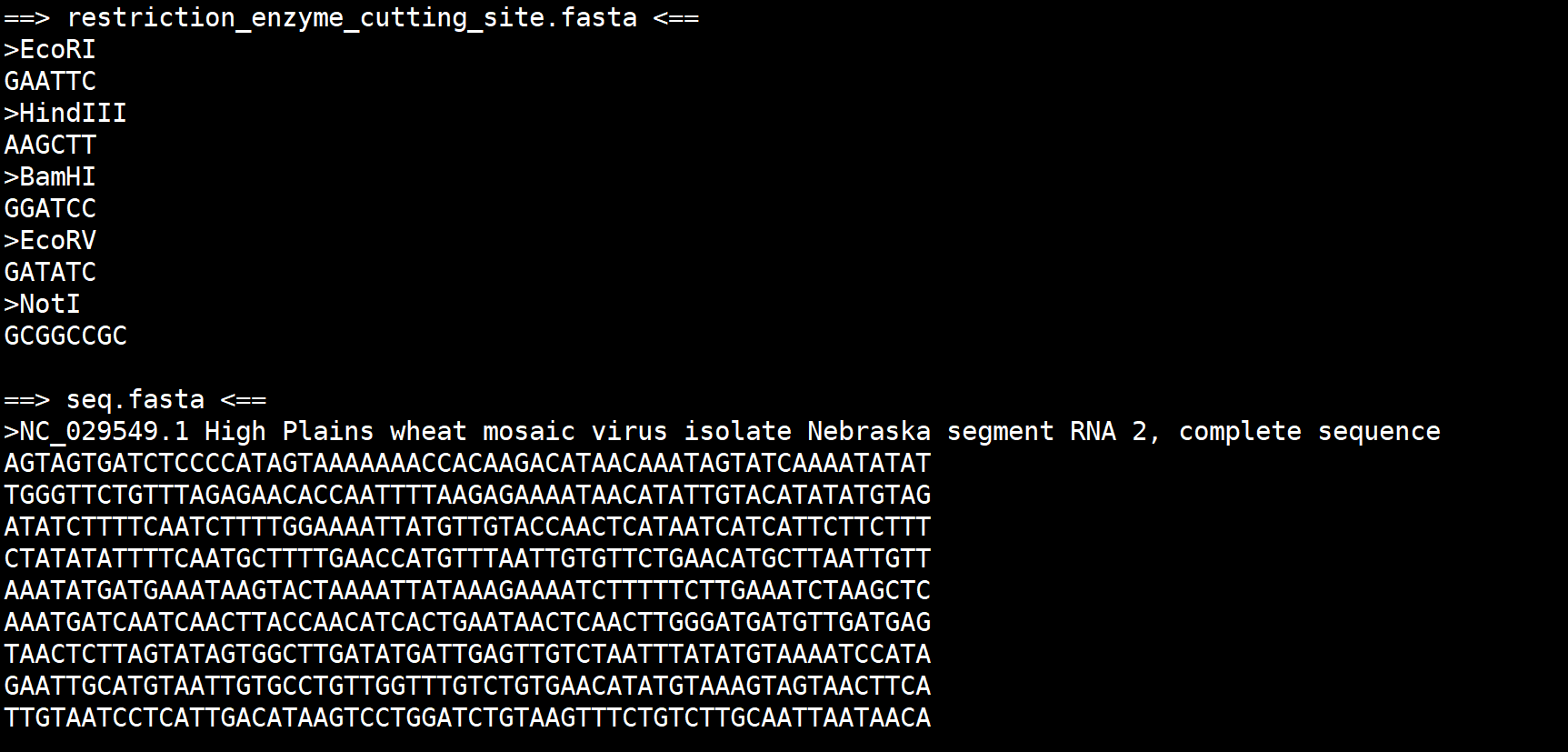Click the word Nebraska in the header
Screen dimensions: 1568x752
point(869,431)
